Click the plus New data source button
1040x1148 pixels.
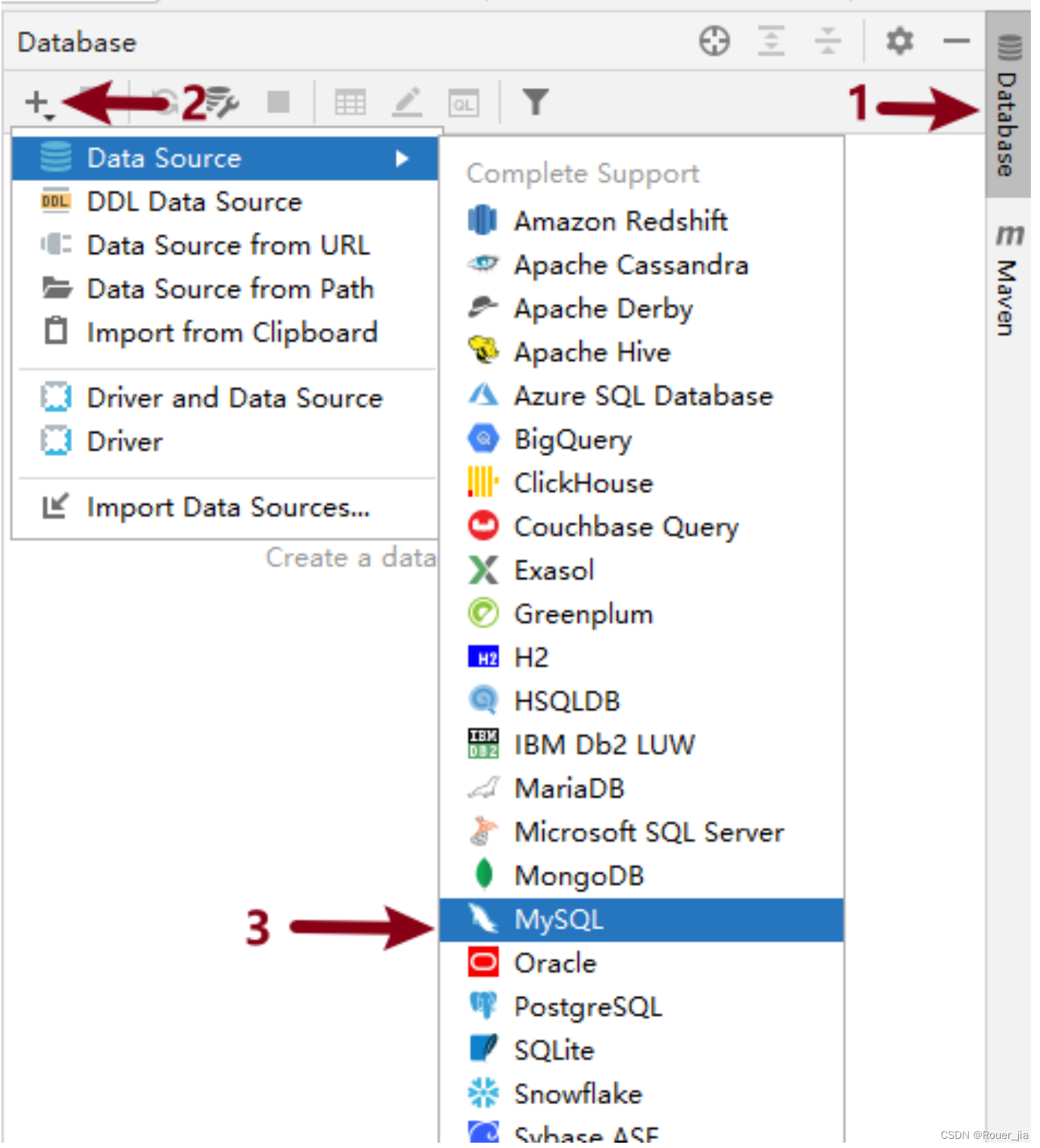(x=38, y=103)
